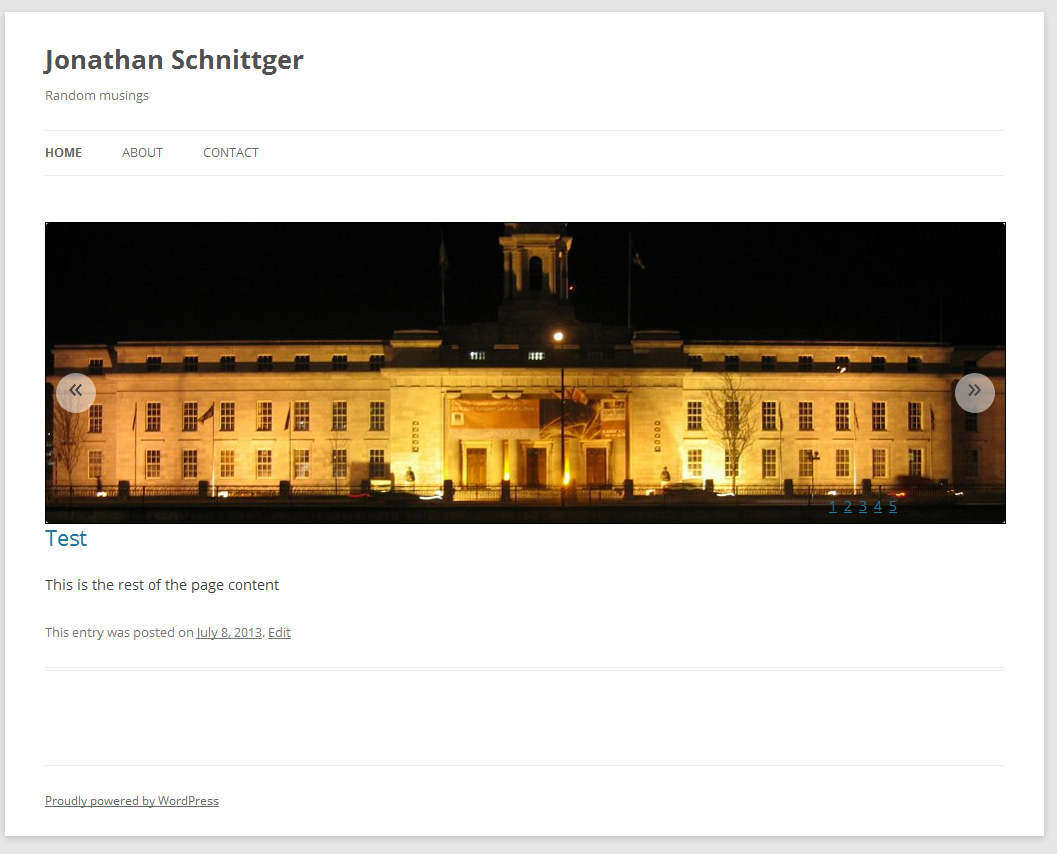This screenshot has height=854, width=1057.
Task: Click the Random musings tagline
Action: pyautogui.click(x=97, y=96)
